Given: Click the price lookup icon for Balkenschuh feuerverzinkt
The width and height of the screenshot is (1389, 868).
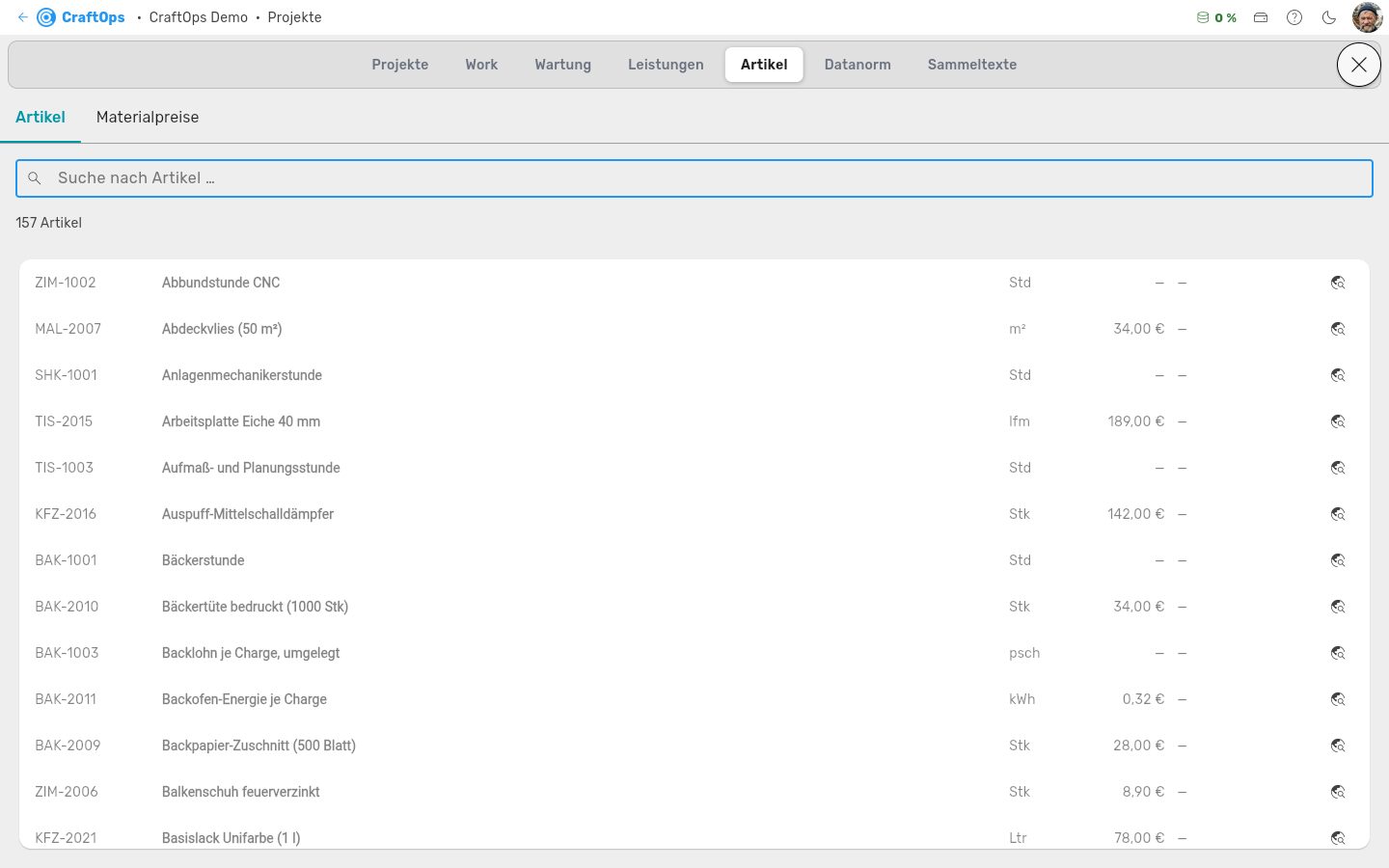Looking at the screenshot, I should coord(1338,792).
